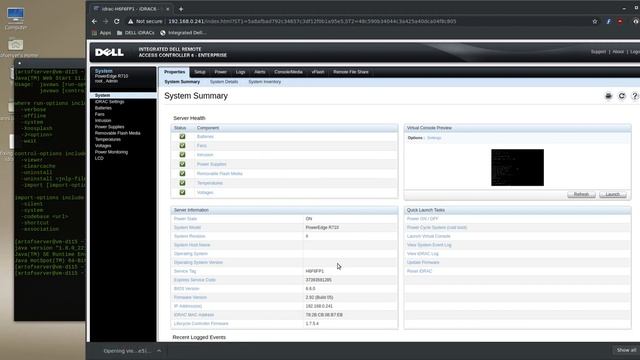Open Computer desktop icon

(16, 19)
